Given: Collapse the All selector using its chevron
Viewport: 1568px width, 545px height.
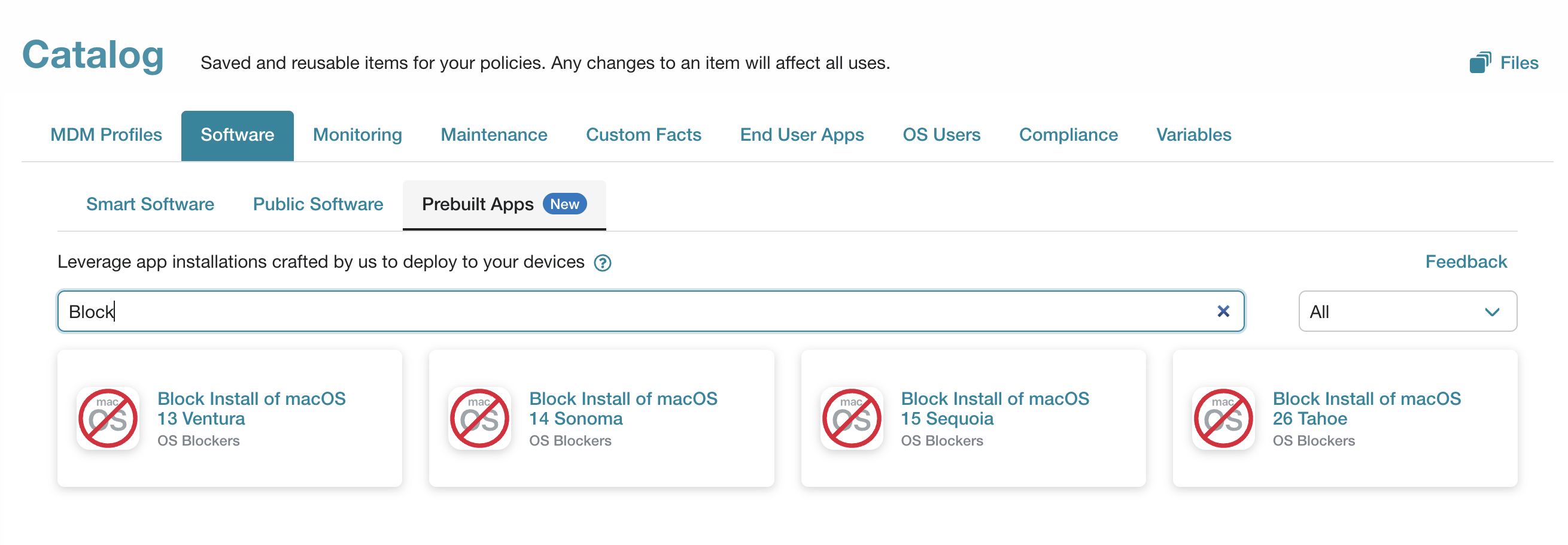Looking at the screenshot, I should click(1492, 312).
